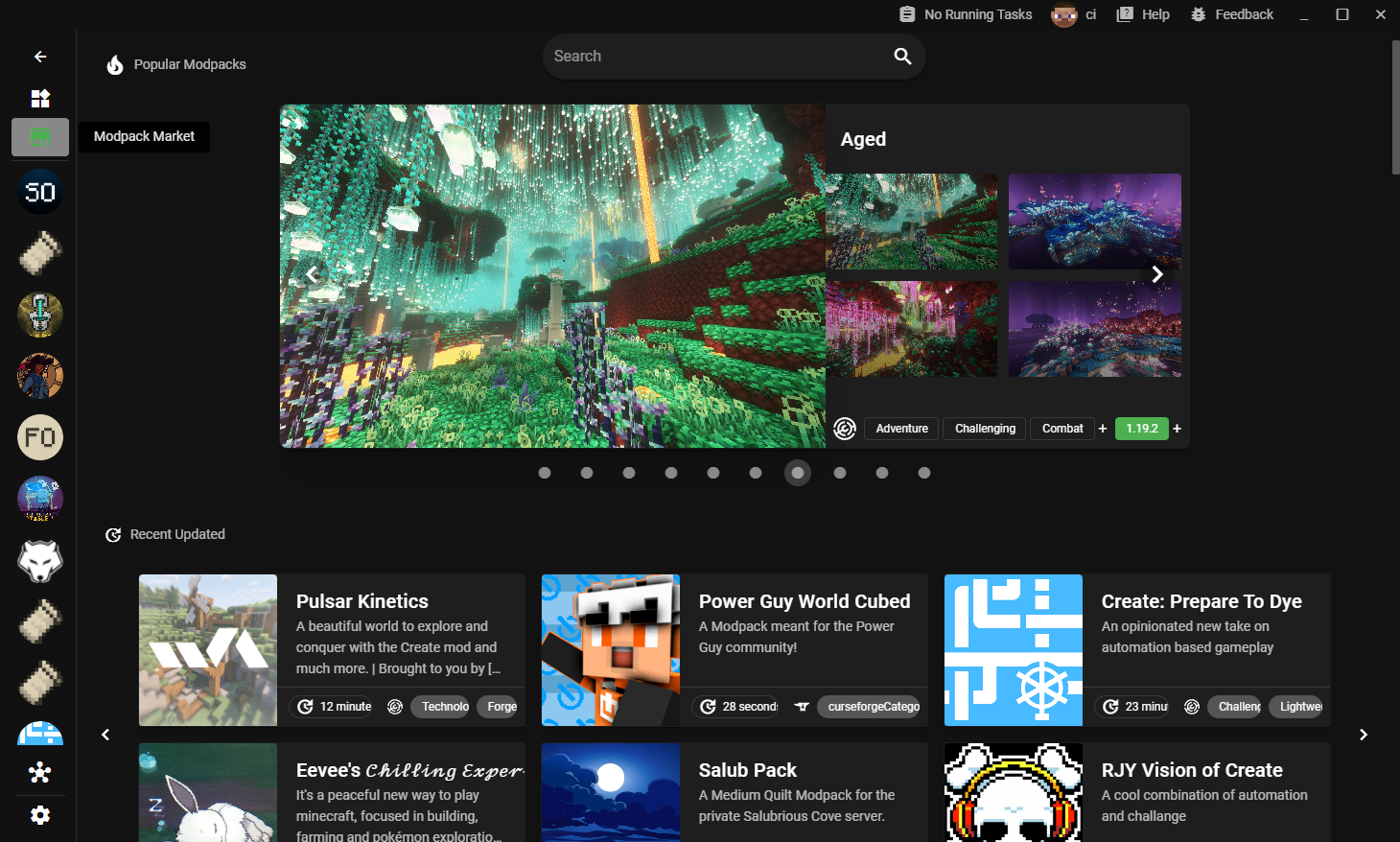Click the 1.19.2 version tag

coord(1141,429)
